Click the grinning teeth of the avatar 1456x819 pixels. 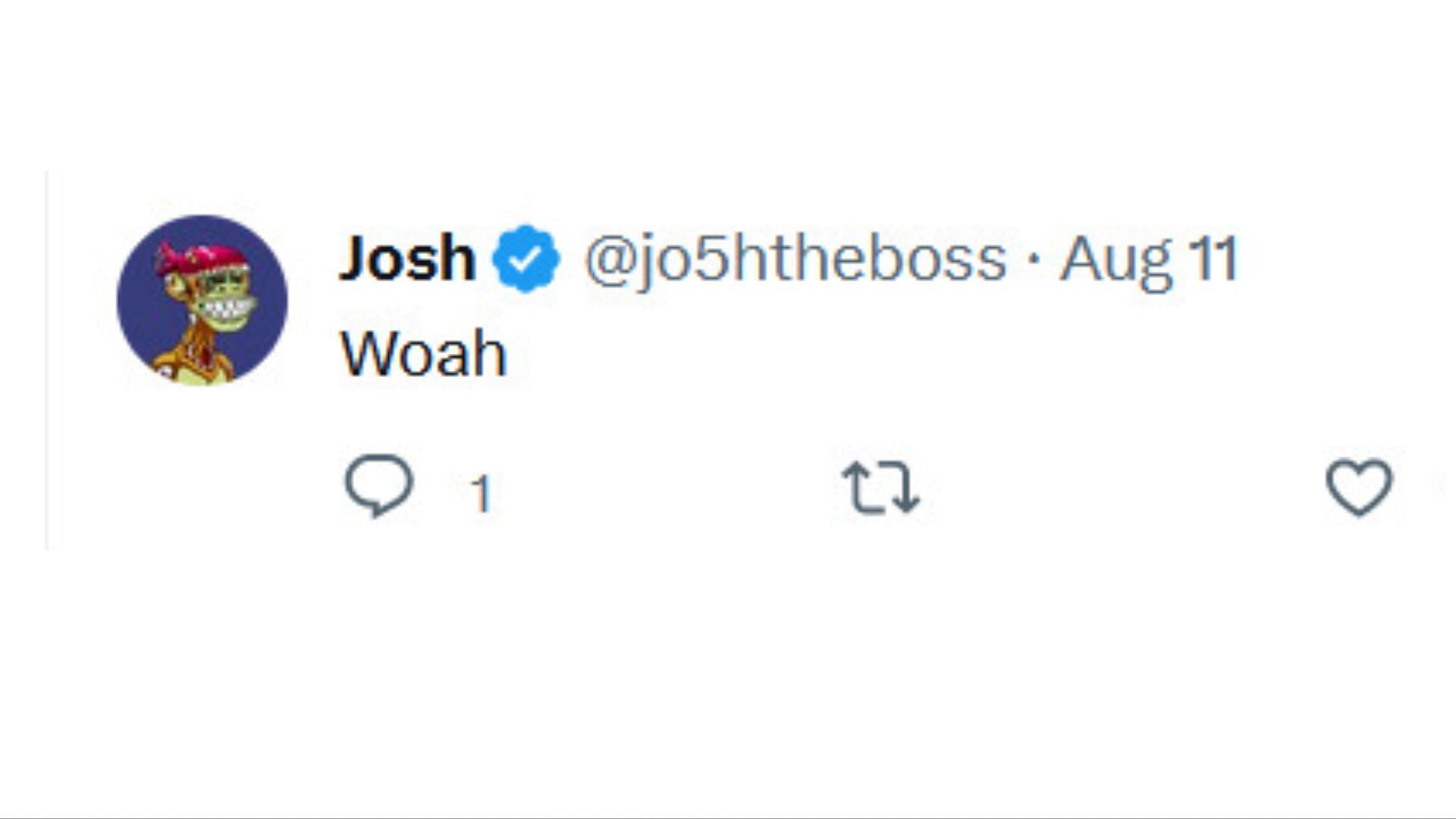(x=225, y=310)
